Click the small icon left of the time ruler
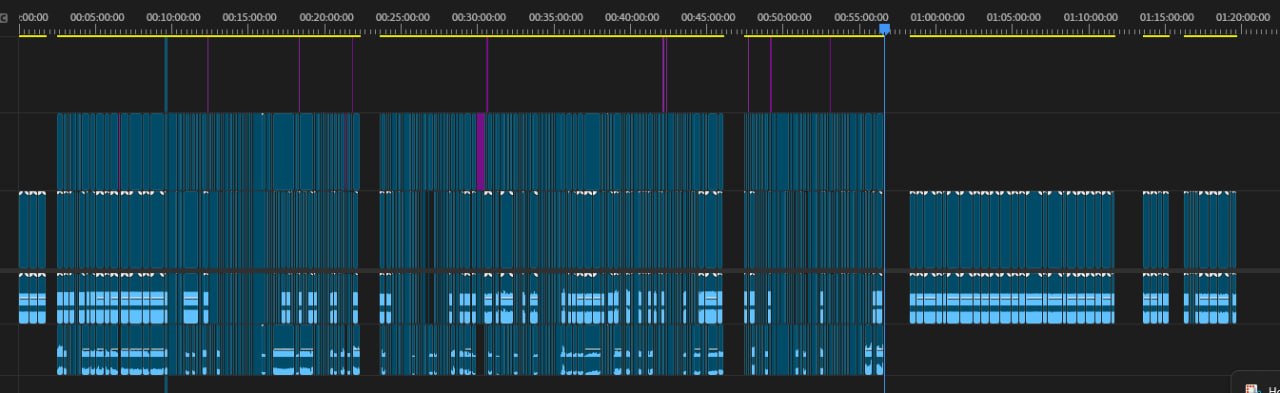 [5, 17]
